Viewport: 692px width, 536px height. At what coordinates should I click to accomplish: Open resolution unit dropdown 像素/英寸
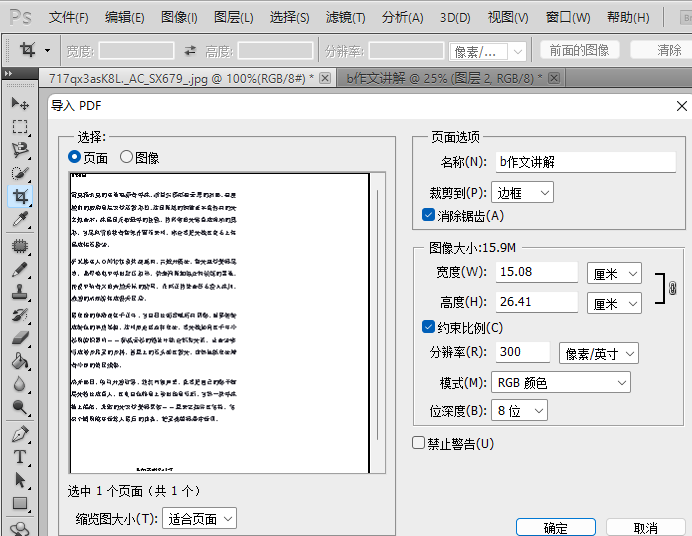(x=599, y=353)
